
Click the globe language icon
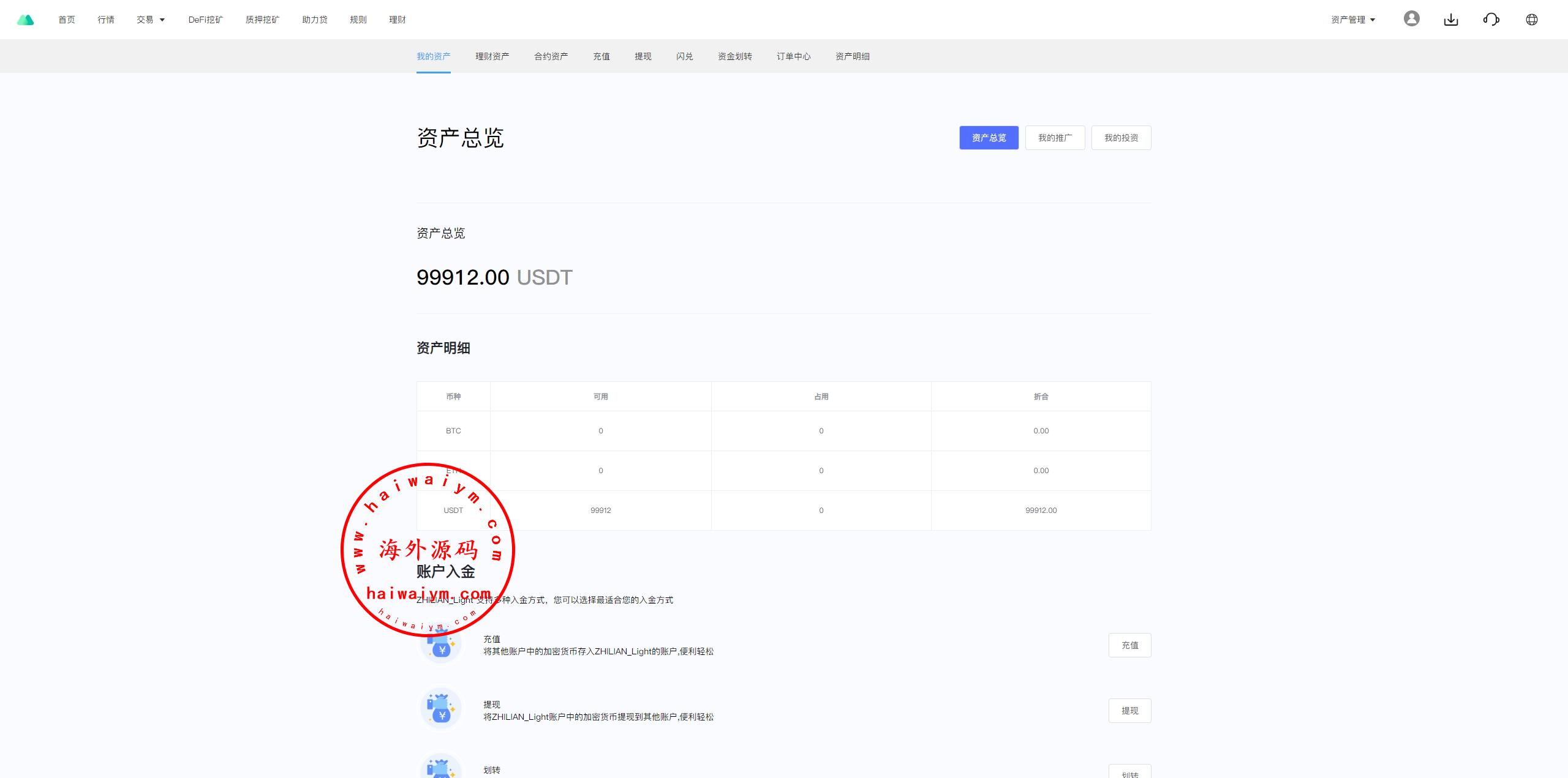click(x=1531, y=20)
